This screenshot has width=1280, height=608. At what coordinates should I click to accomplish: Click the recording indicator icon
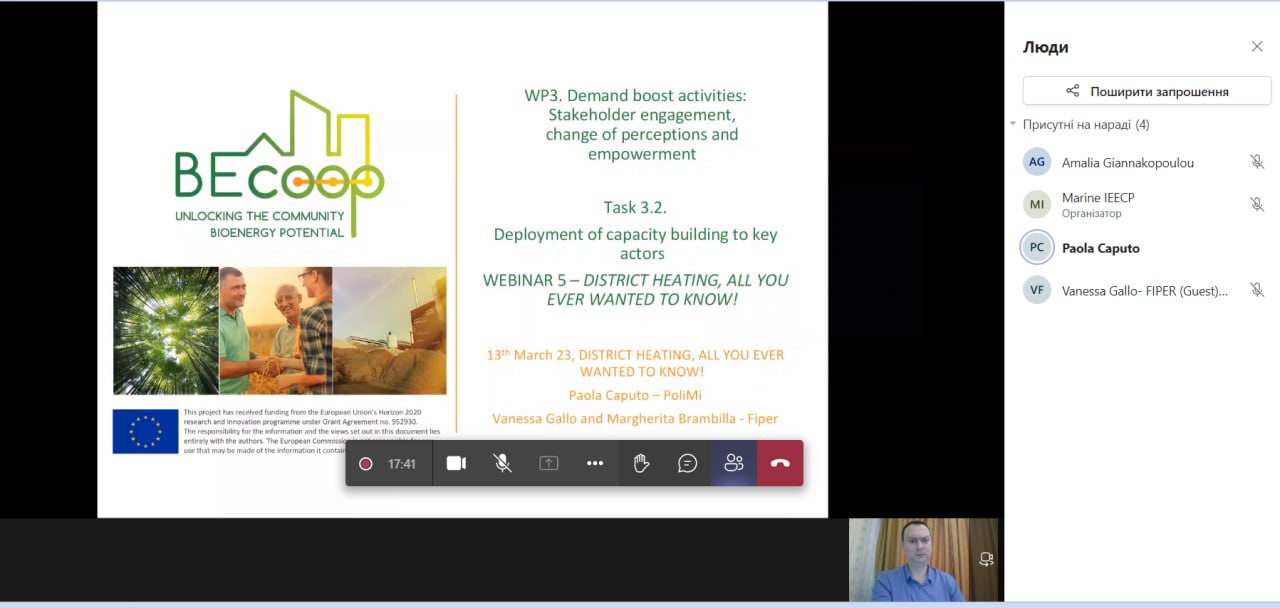click(366, 464)
